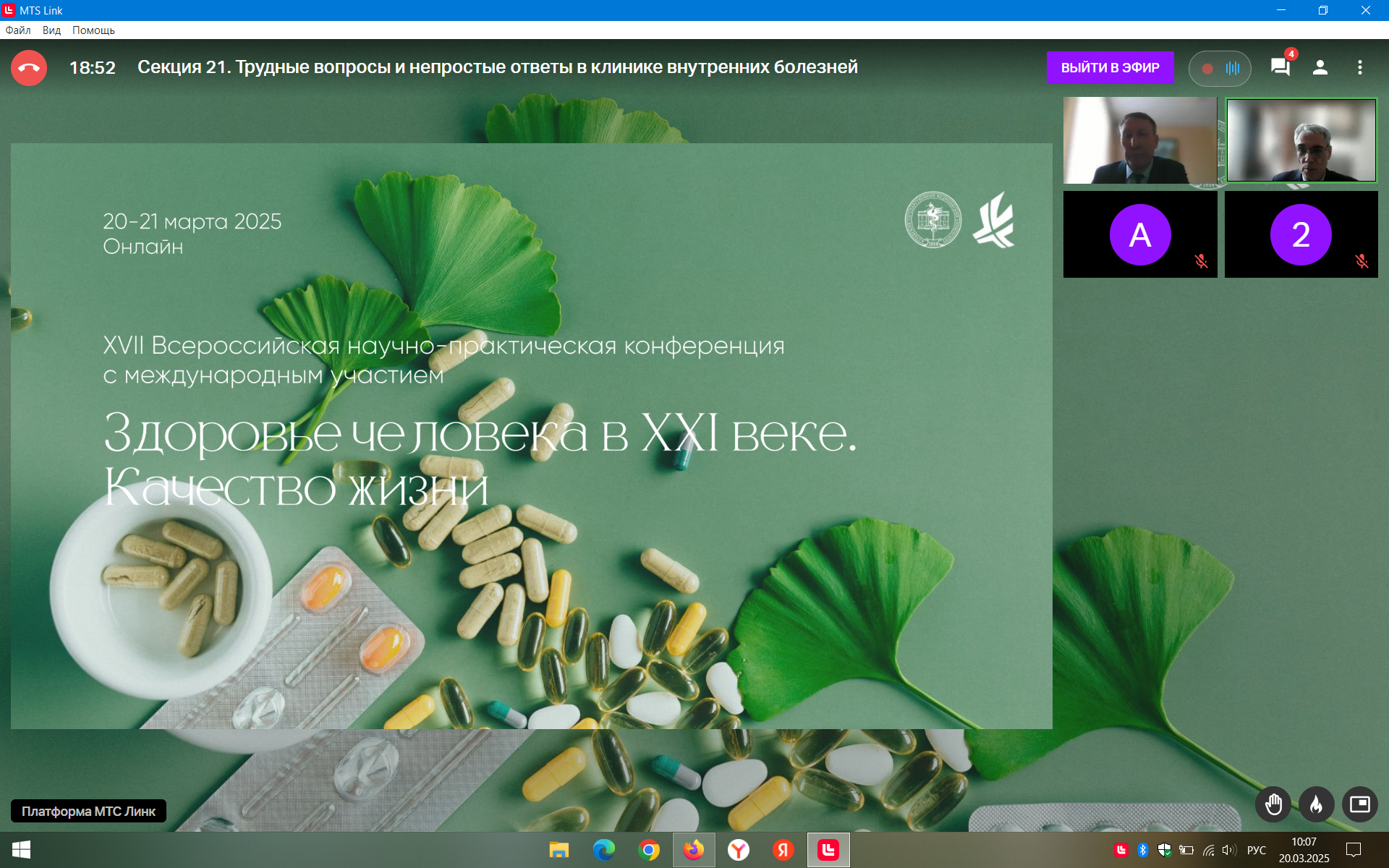Open the Вид menu

pyautogui.click(x=51, y=30)
